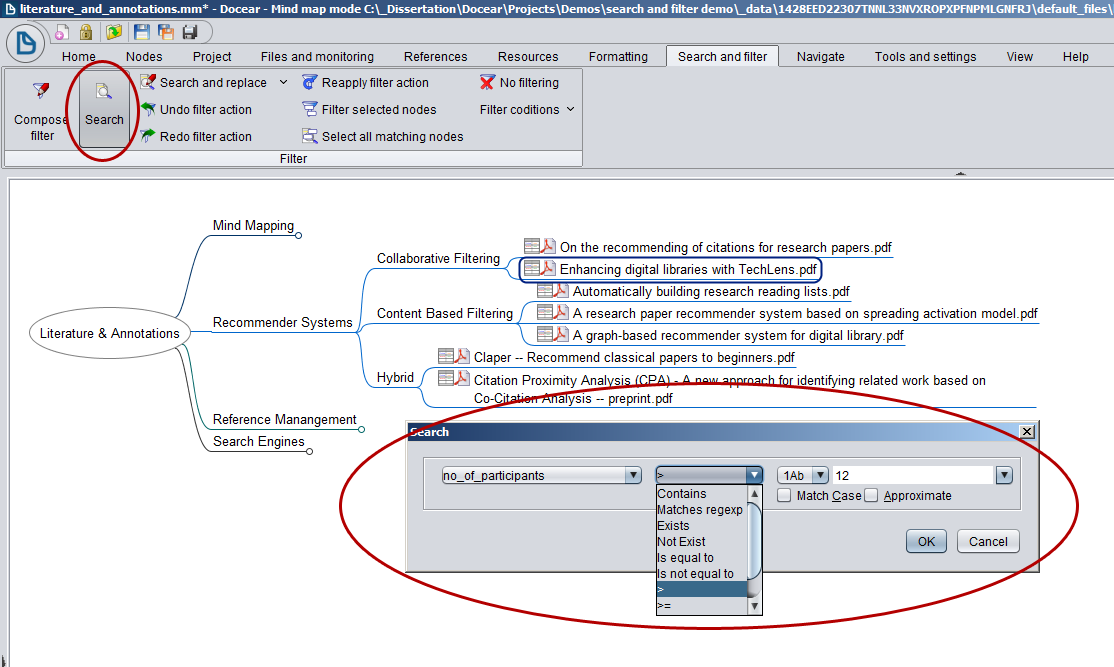Click the Select all matching nodes icon

(310, 136)
